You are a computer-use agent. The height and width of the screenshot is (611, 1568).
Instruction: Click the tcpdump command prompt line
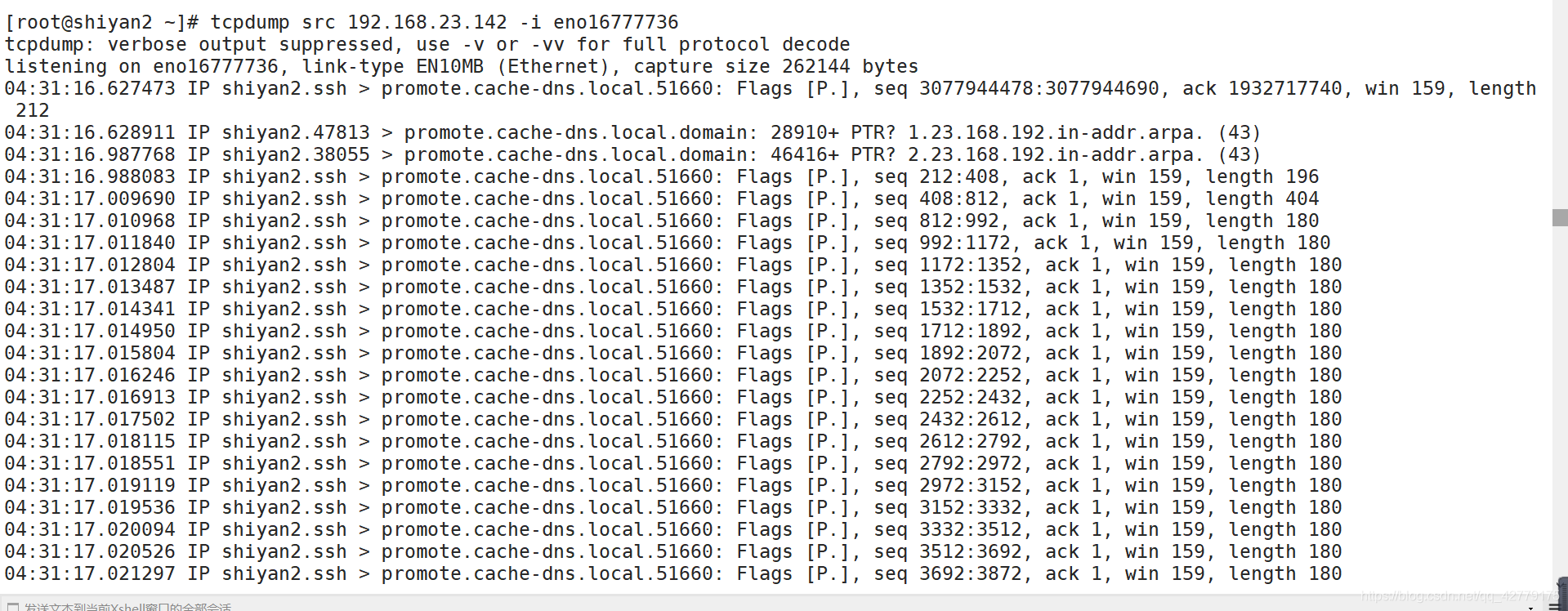coord(342,22)
